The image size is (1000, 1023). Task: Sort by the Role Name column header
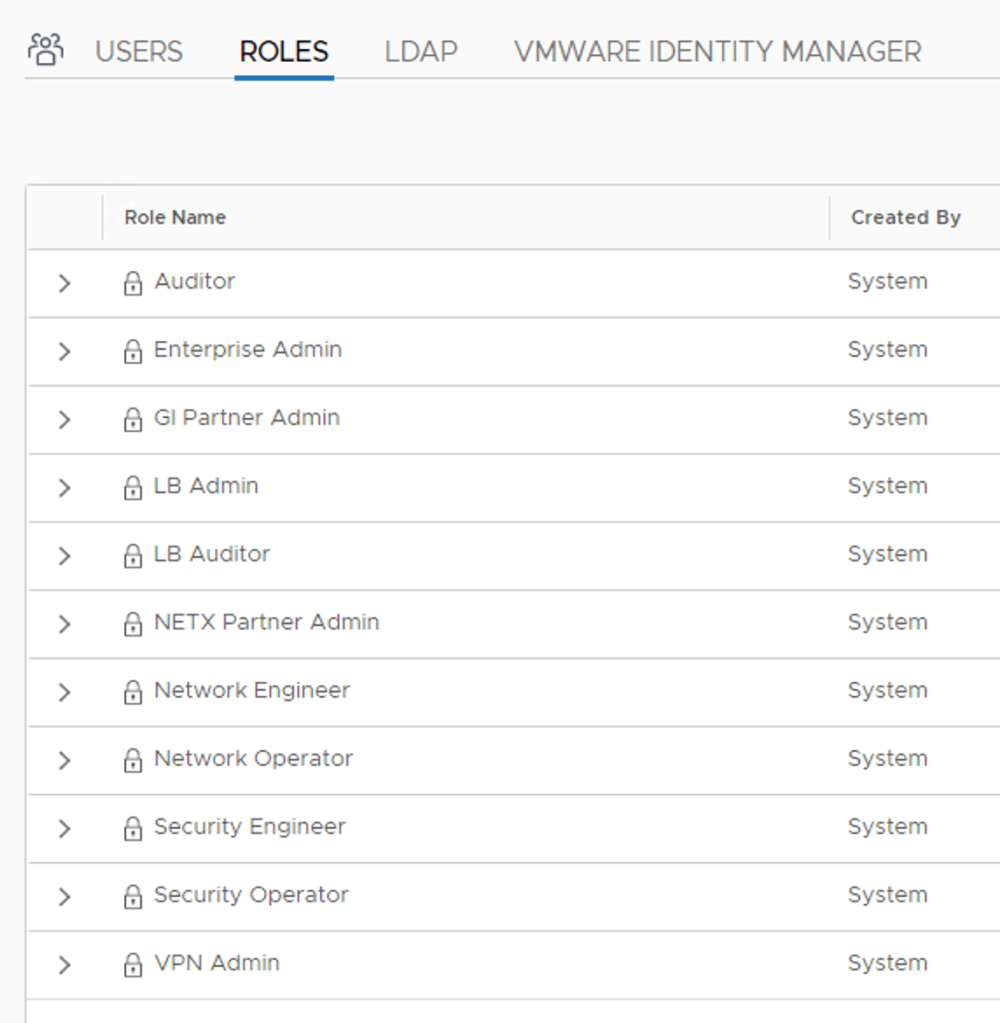tap(174, 217)
